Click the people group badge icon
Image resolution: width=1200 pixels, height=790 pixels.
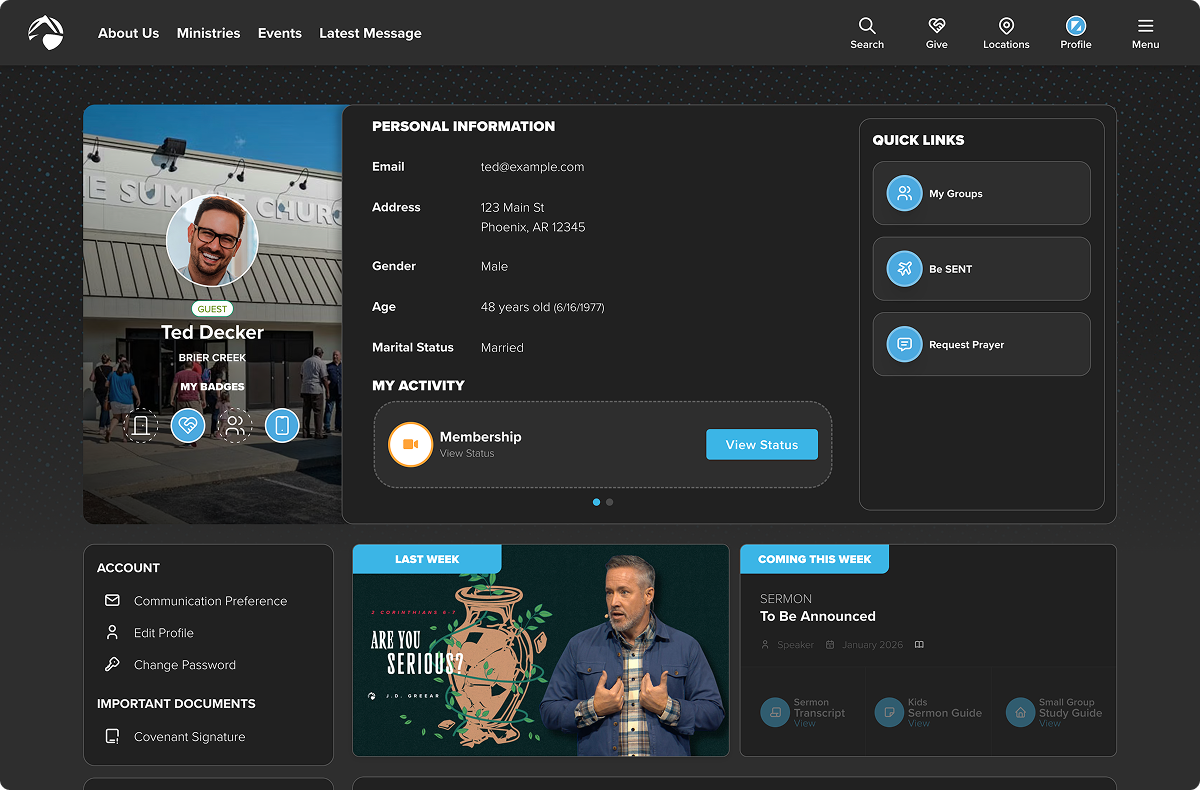click(235, 425)
